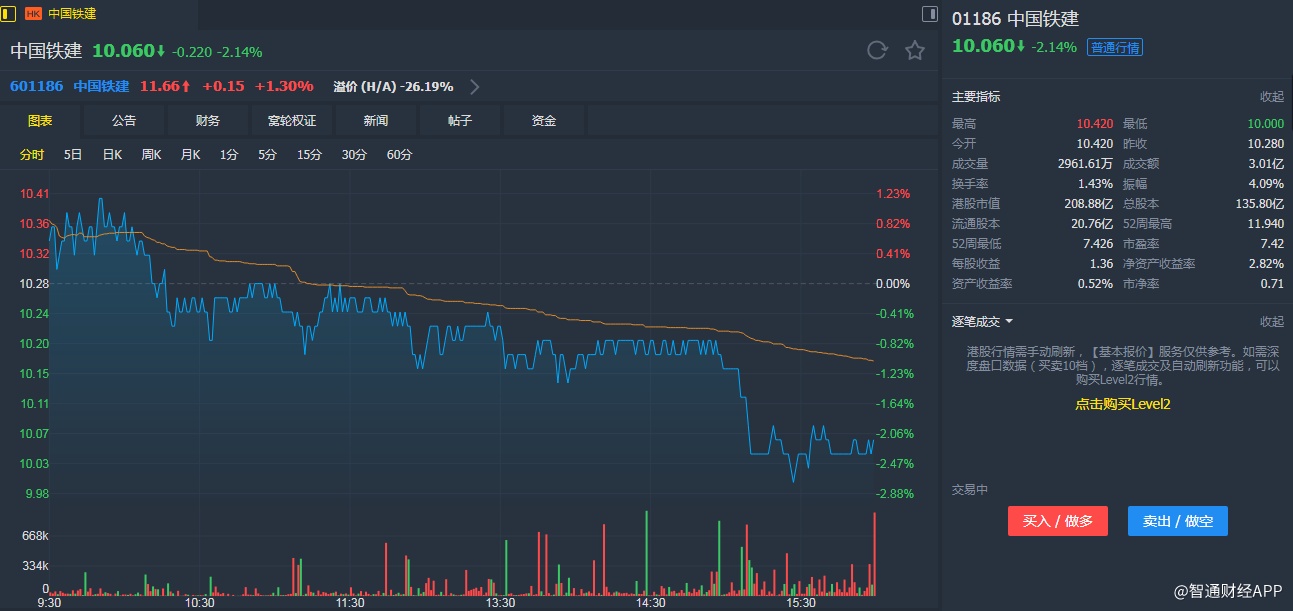Image resolution: width=1293 pixels, height=611 pixels.
Task: Select the 5日 chart period
Action: [x=73, y=155]
